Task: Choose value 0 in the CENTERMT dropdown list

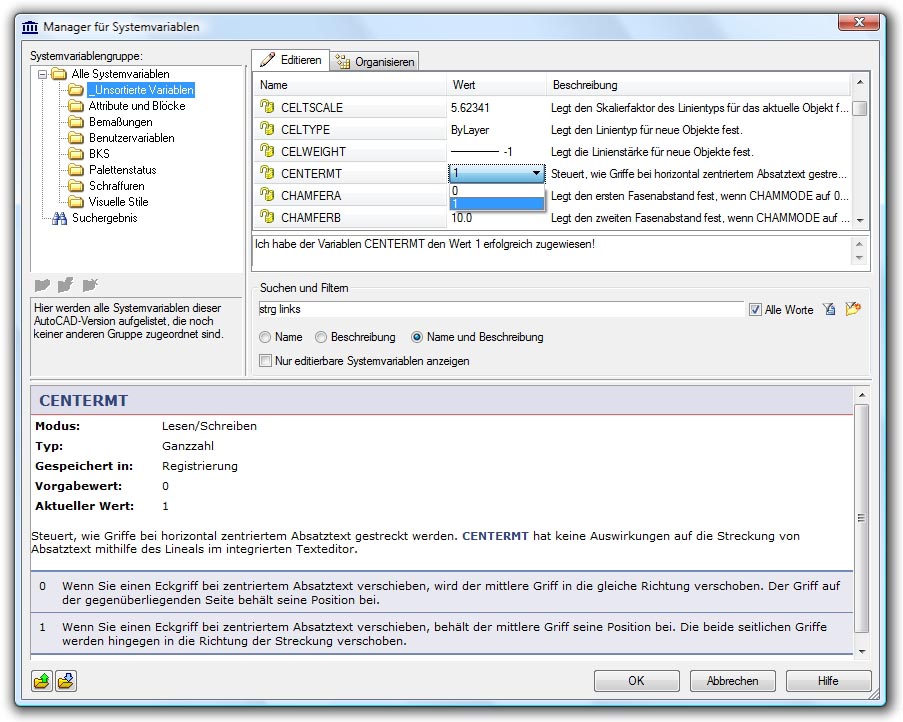Action: [x=496, y=191]
